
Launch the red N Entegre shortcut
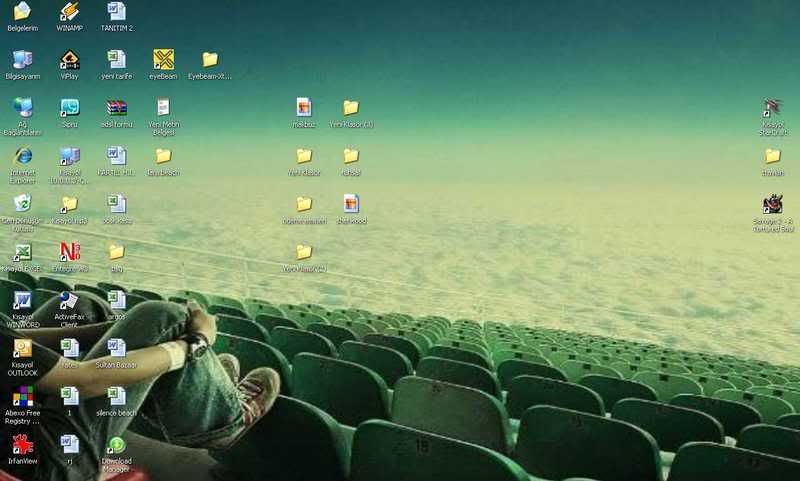(x=69, y=251)
